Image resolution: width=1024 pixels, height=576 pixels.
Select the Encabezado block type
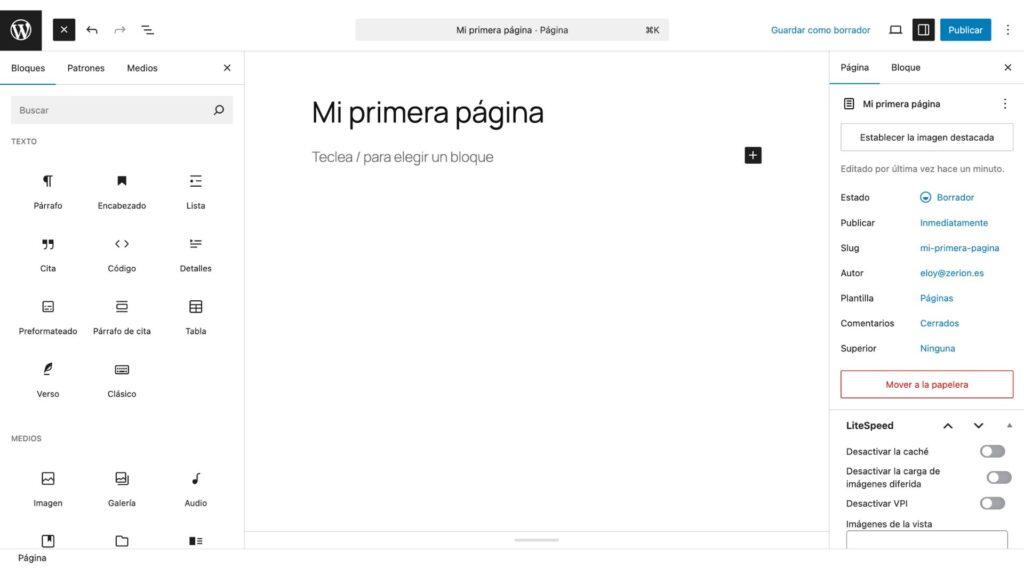click(x=121, y=190)
